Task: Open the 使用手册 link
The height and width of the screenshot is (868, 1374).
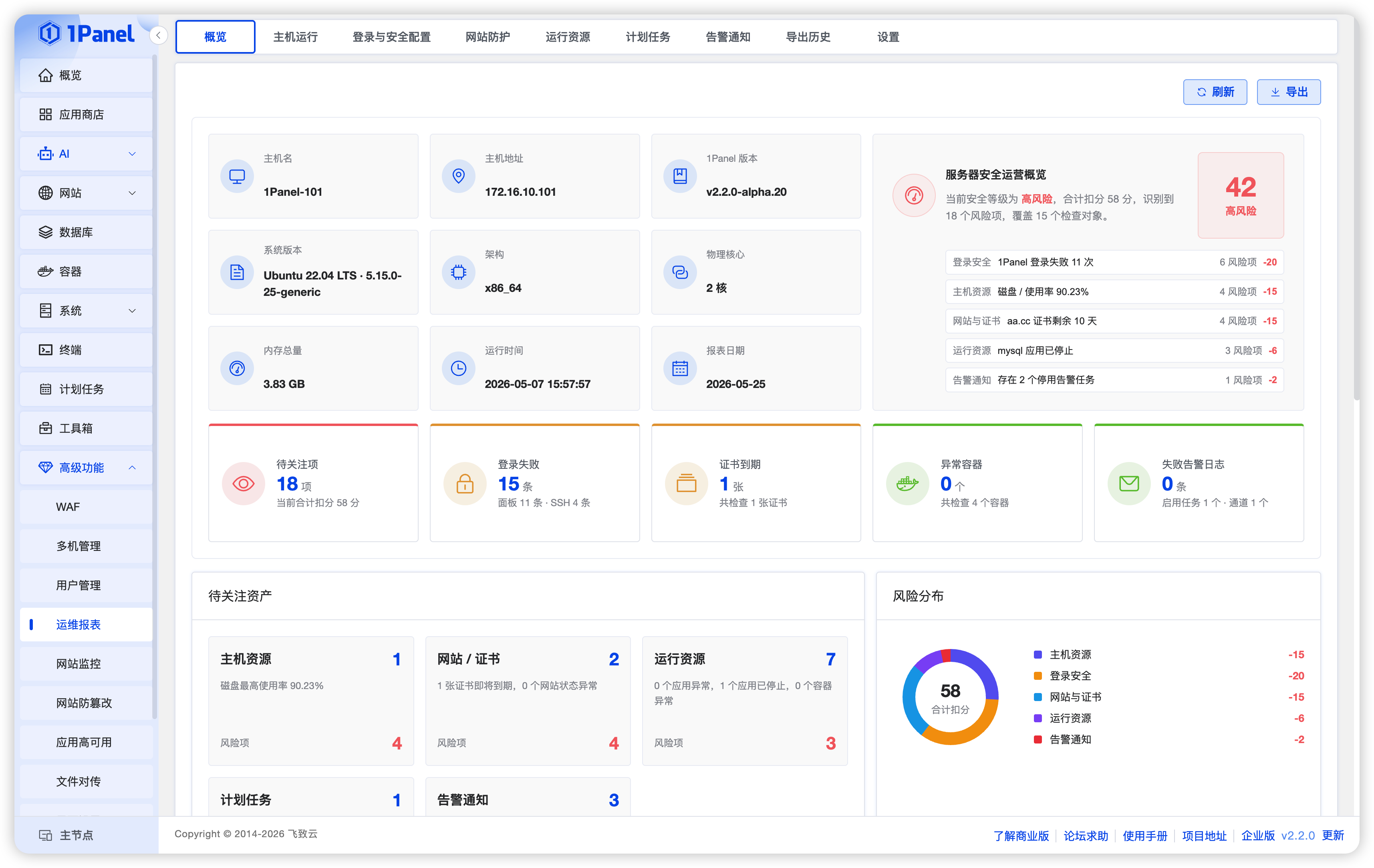Action: pos(1144,836)
